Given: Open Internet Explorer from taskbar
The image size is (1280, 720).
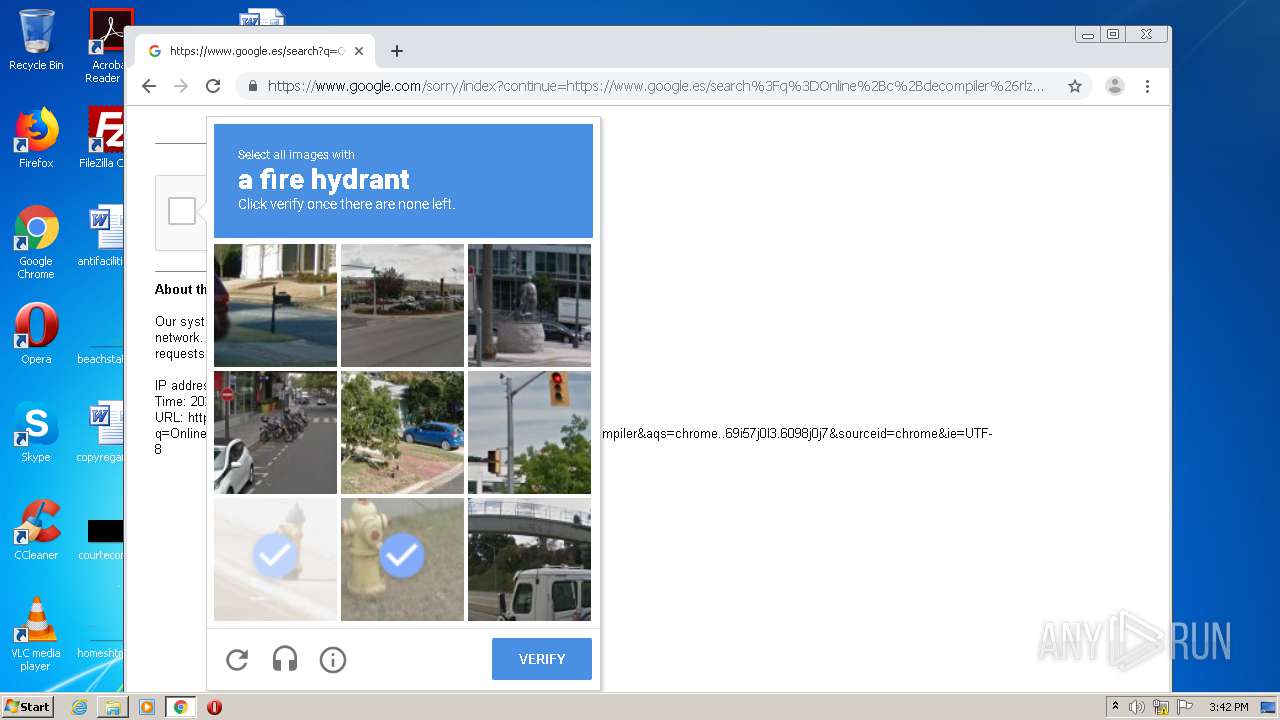Looking at the screenshot, I should pos(79,707).
